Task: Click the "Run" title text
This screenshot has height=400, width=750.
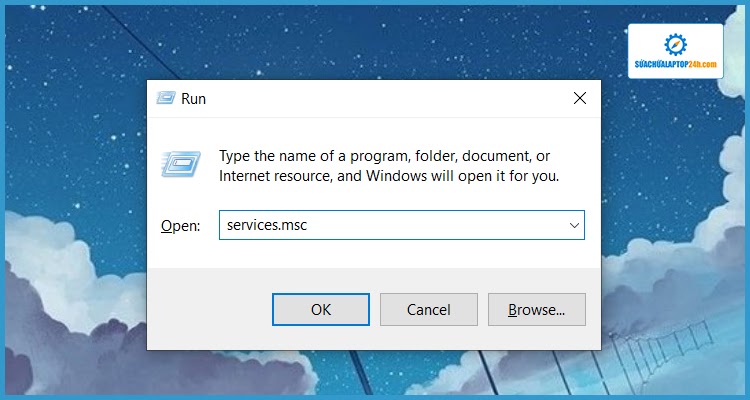Action: [193, 99]
